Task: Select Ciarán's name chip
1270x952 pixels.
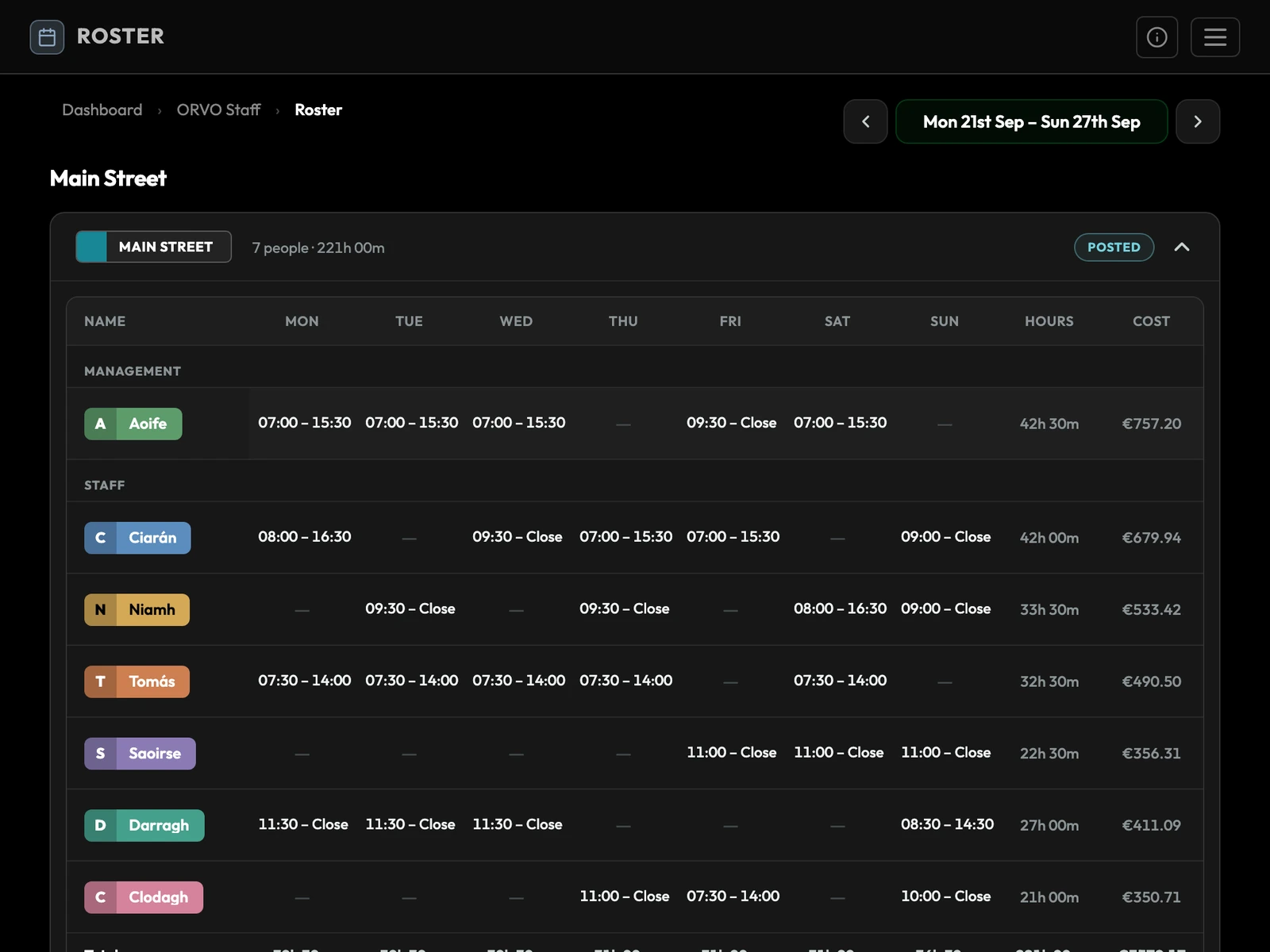Action: coord(137,538)
